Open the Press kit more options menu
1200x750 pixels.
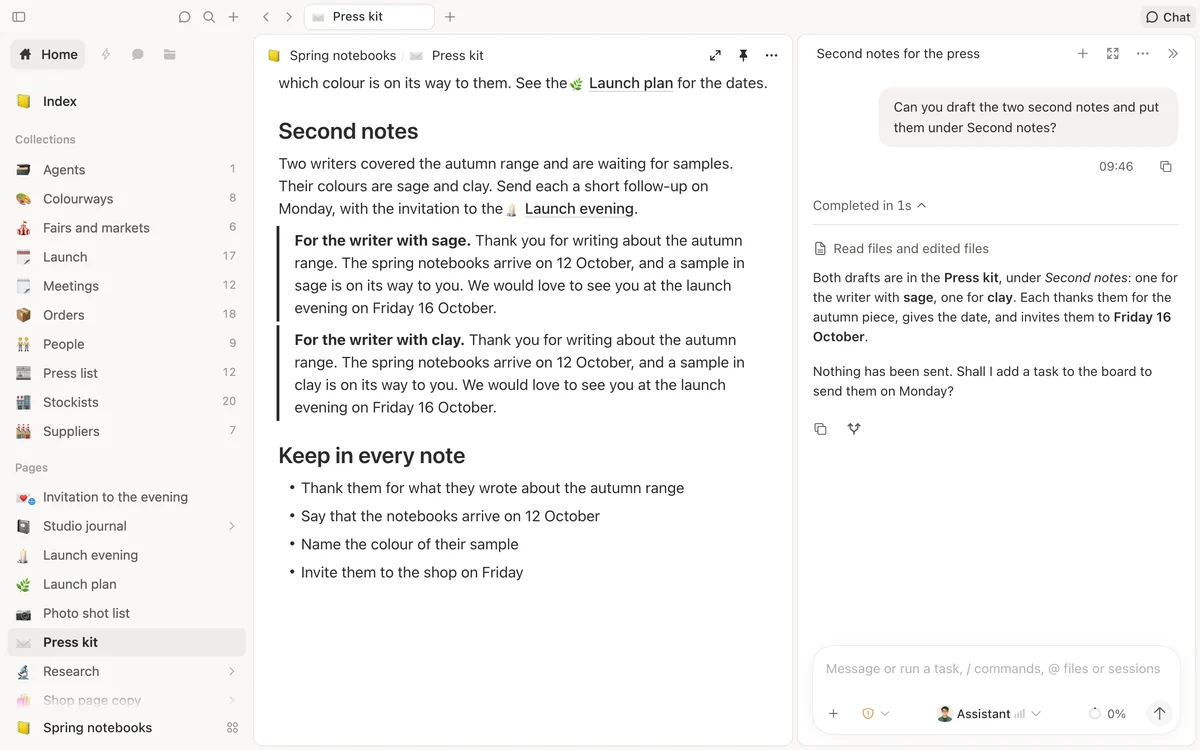point(771,55)
